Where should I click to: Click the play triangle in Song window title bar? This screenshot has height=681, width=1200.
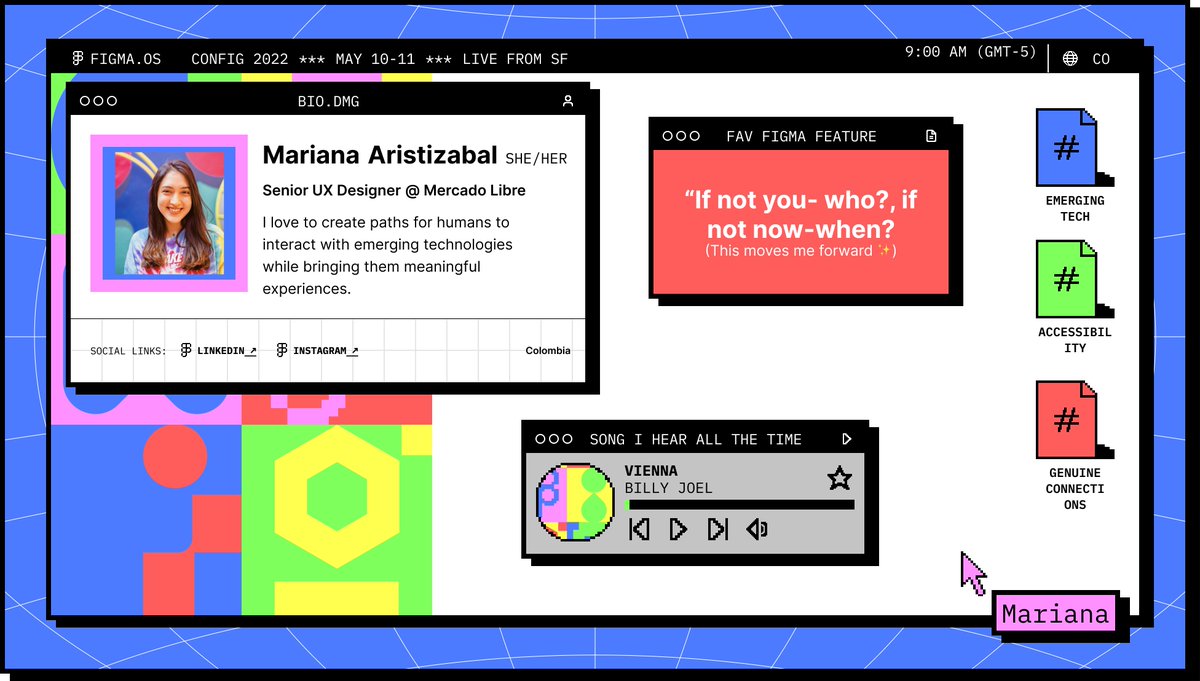click(x=847, y=439)
